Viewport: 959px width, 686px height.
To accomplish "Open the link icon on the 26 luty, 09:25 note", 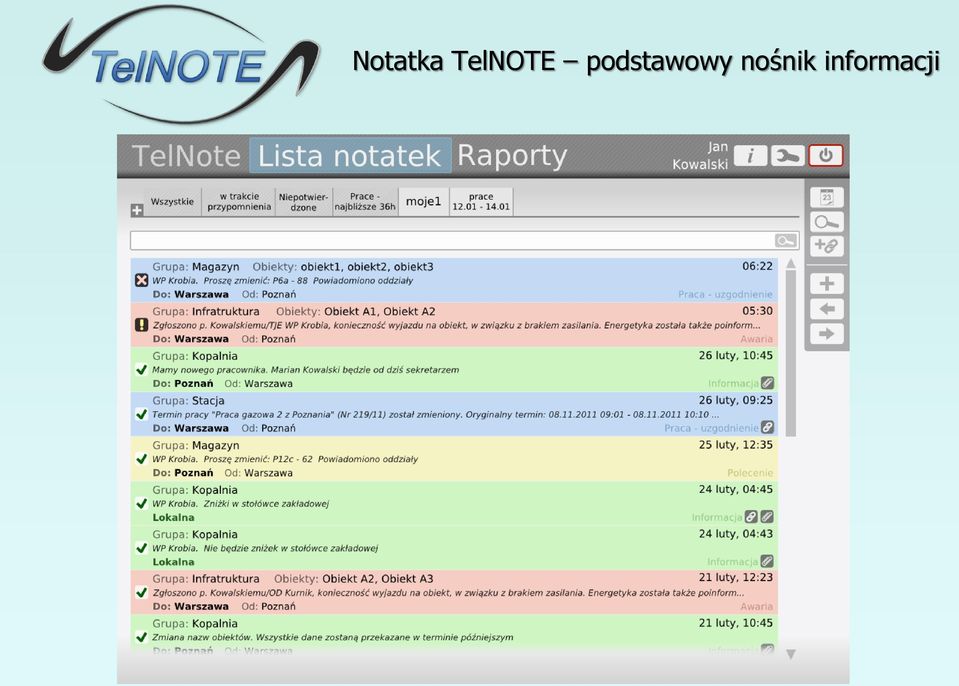I will [768, 427].
